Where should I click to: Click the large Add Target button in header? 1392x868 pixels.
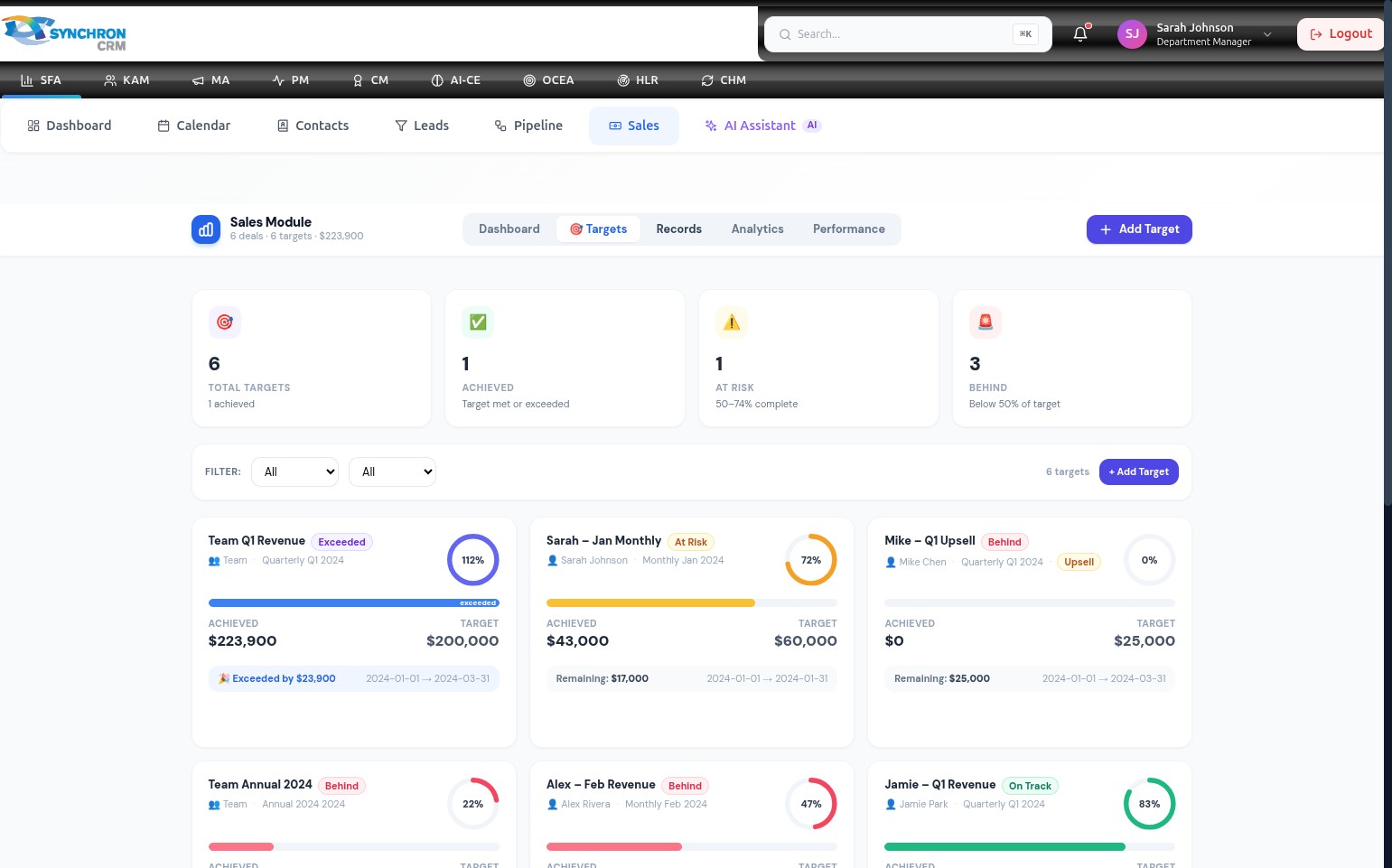[1139, 229]
